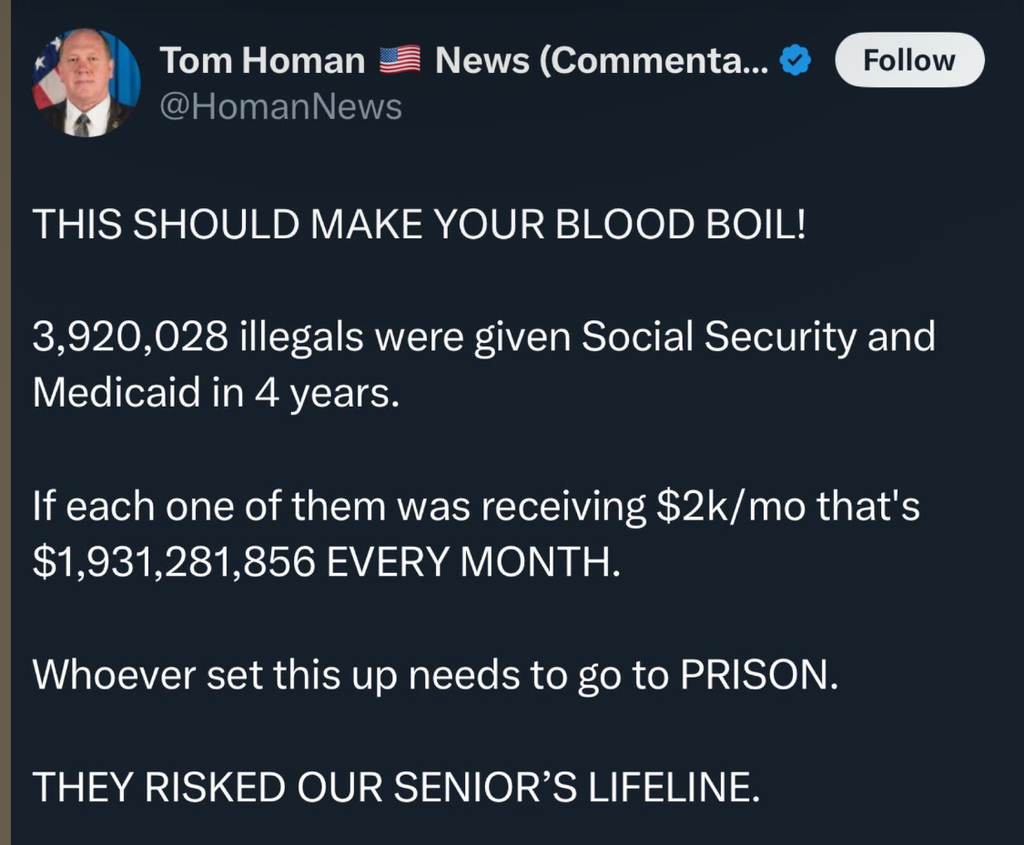
Task: Open Tom Homan News profile photo
Action: (x=85, y=82)
